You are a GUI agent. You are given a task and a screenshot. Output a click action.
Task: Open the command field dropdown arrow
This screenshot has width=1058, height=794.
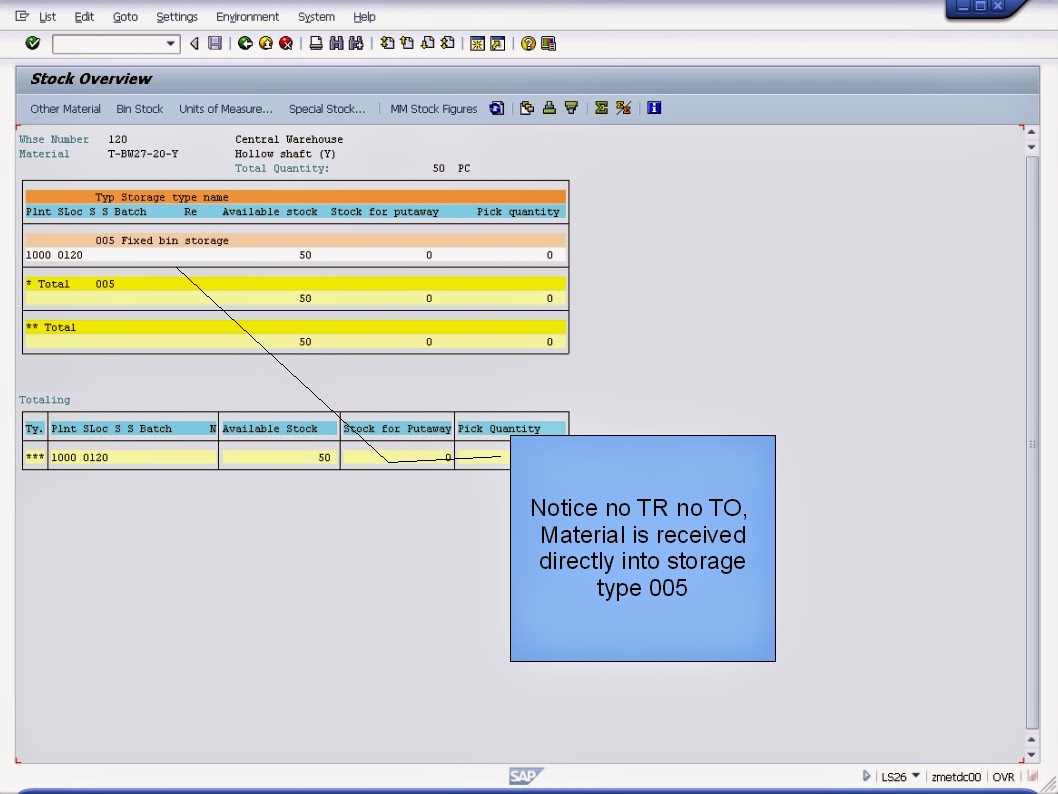point(172,43)
